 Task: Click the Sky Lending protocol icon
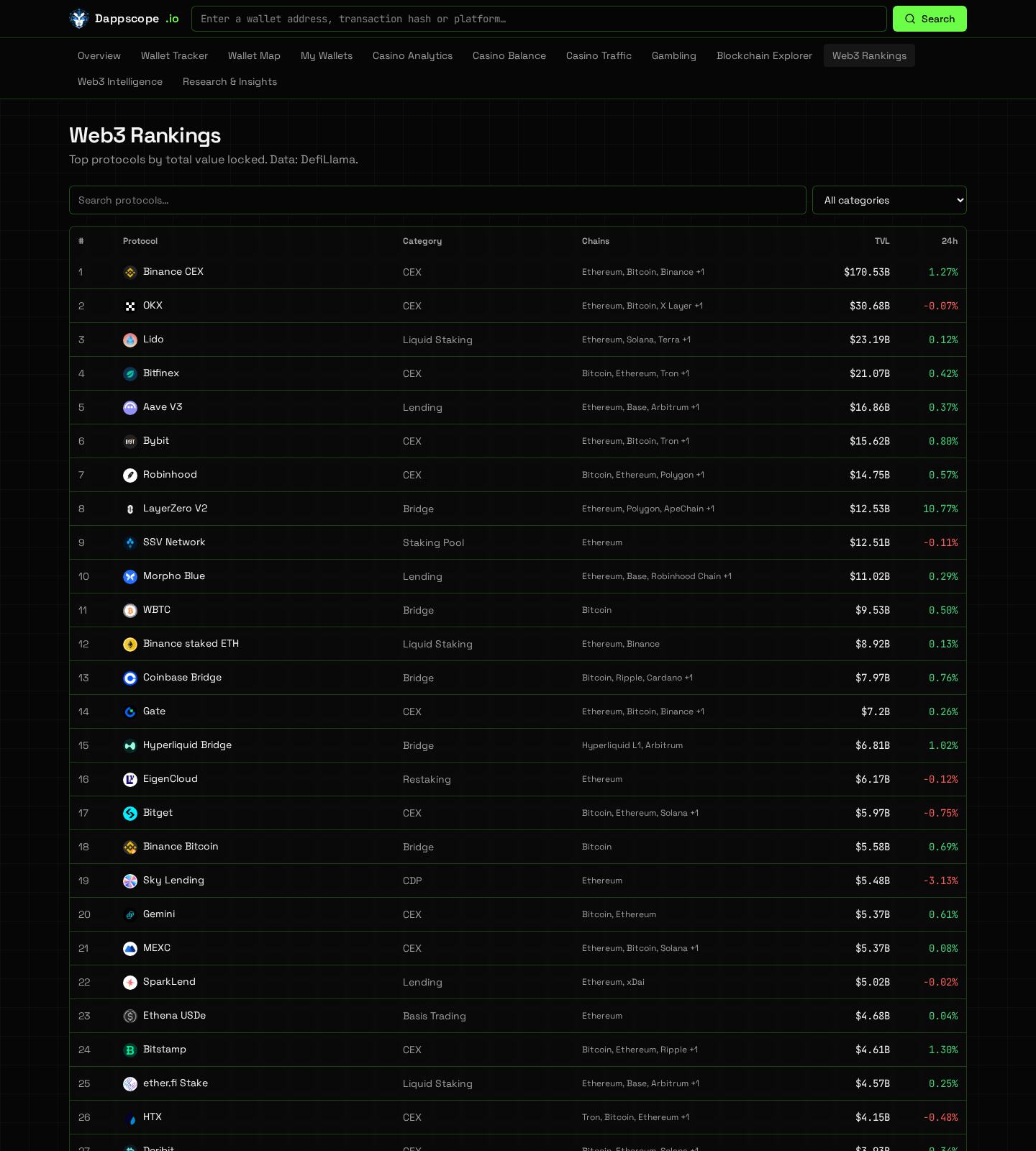coord(130,881)
